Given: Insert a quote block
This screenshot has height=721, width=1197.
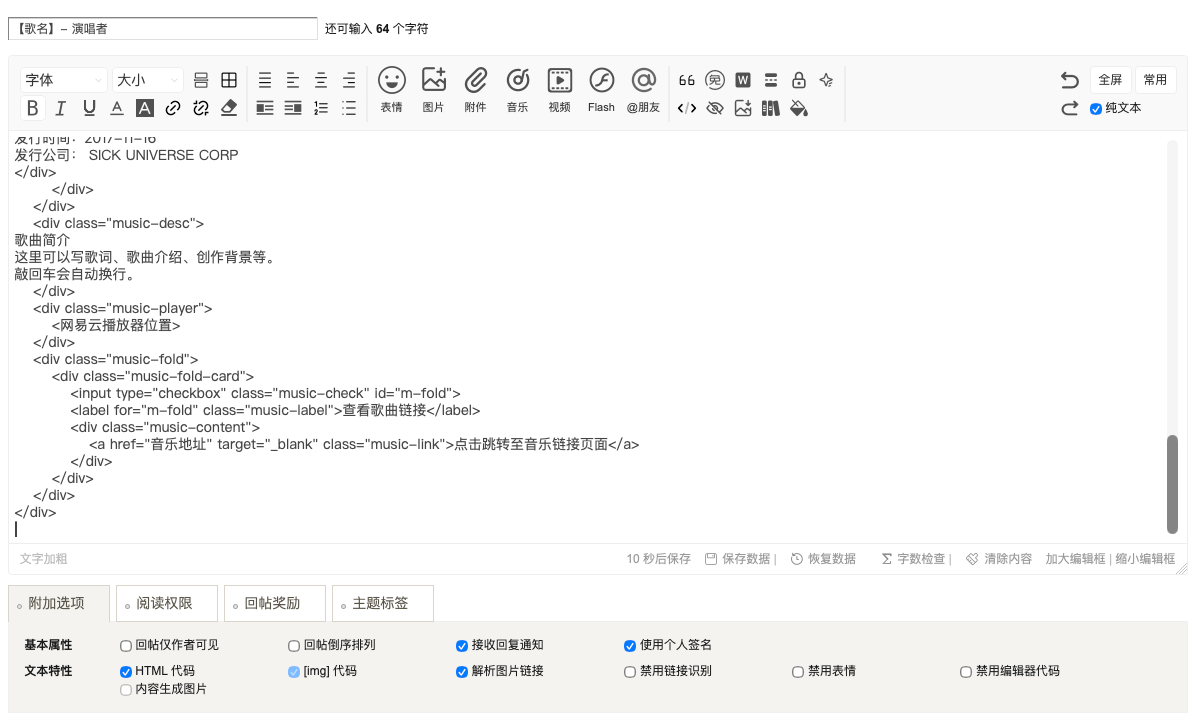Looking at the screenshot, I should (686, 80).
